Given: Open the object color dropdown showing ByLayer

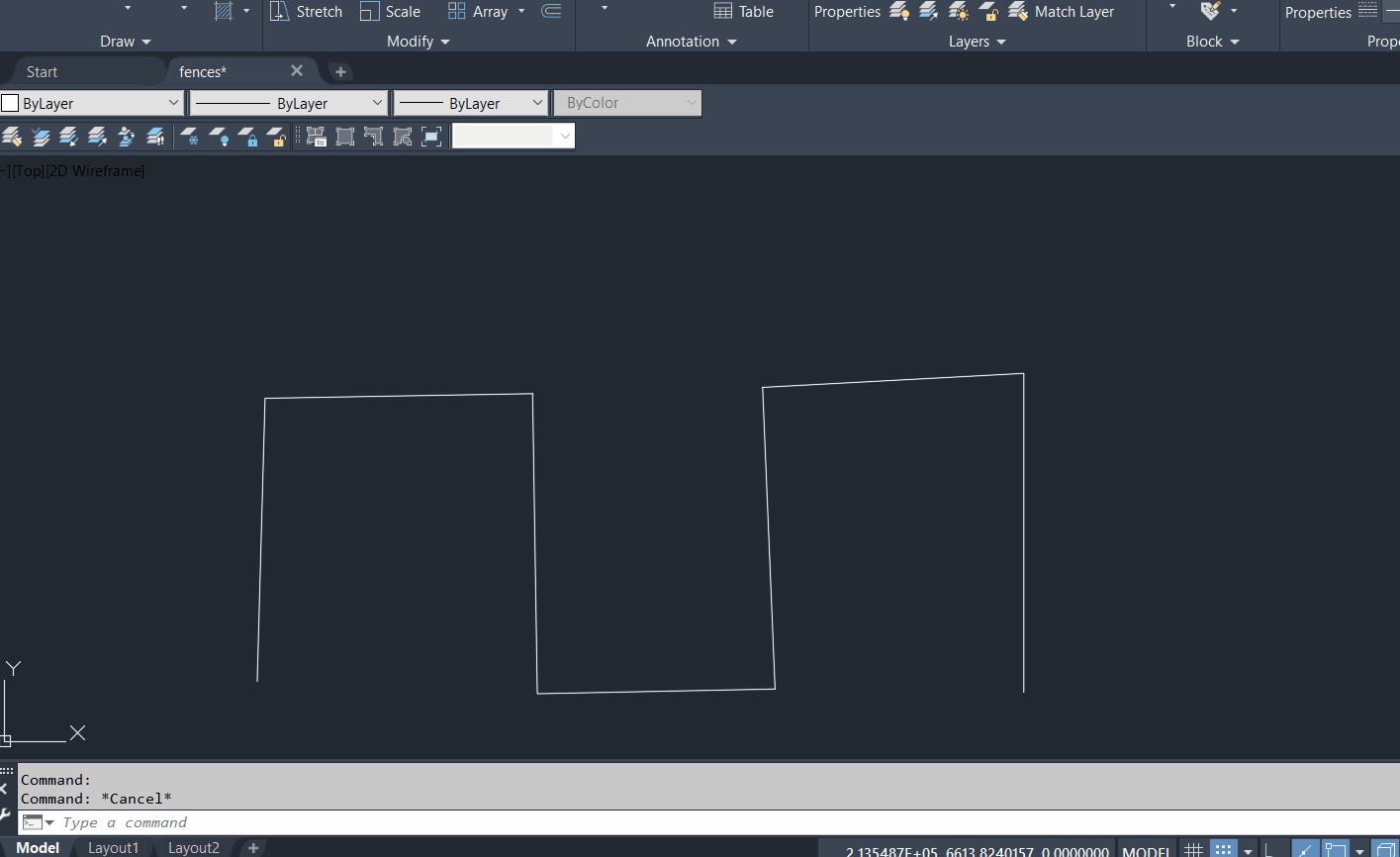Looking at the screenshot, I should pyautogui.click(x=91, y=102).
